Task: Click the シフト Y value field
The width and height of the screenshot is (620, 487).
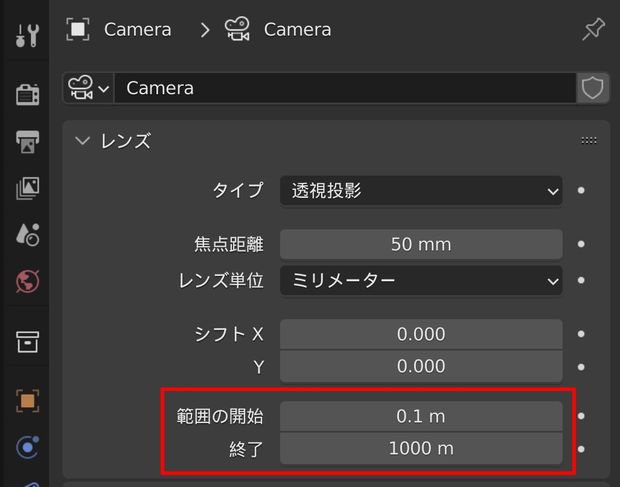Action: pos(421,366)
